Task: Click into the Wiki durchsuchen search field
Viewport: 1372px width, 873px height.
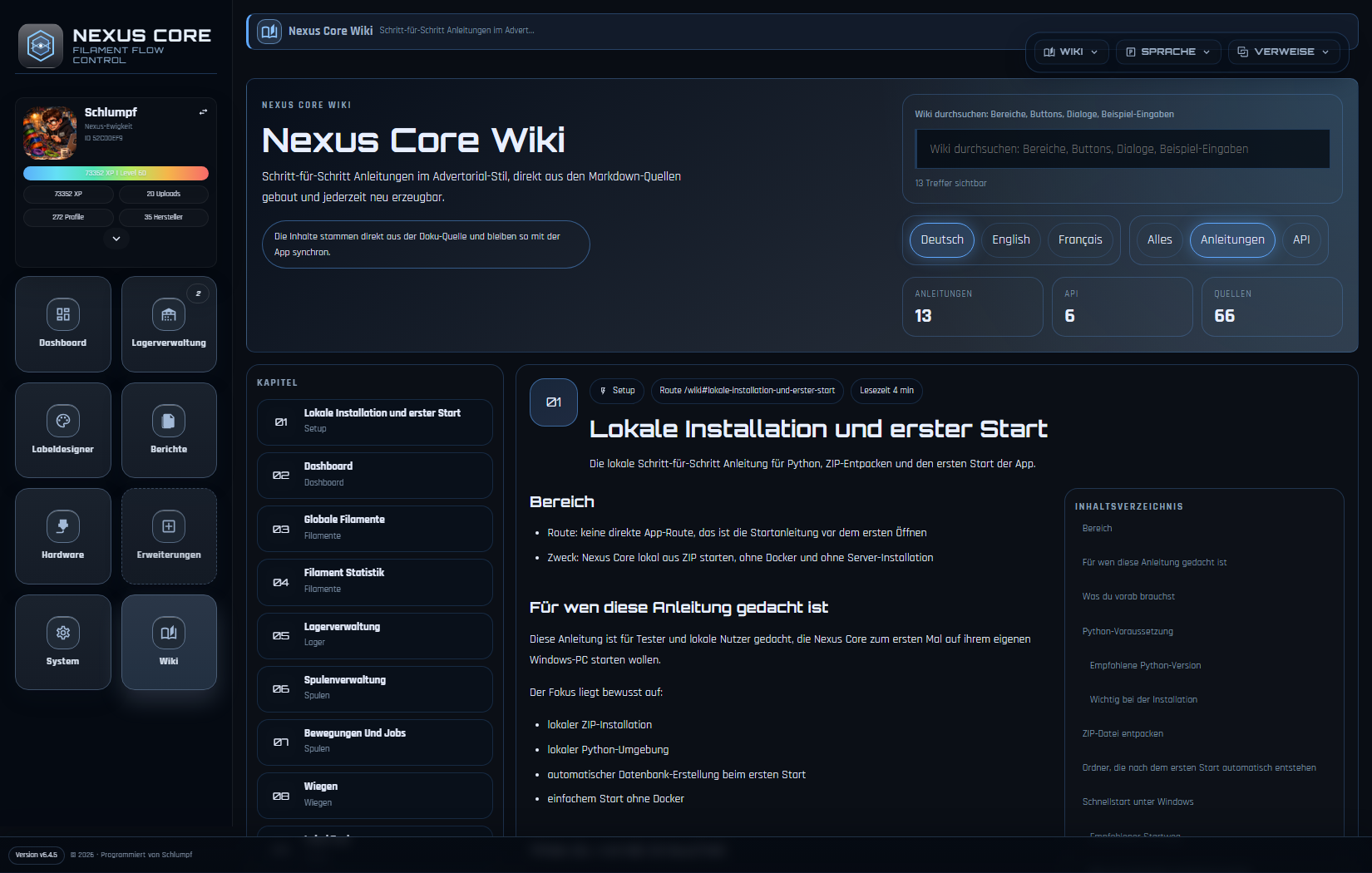Action: point(1122,149)
